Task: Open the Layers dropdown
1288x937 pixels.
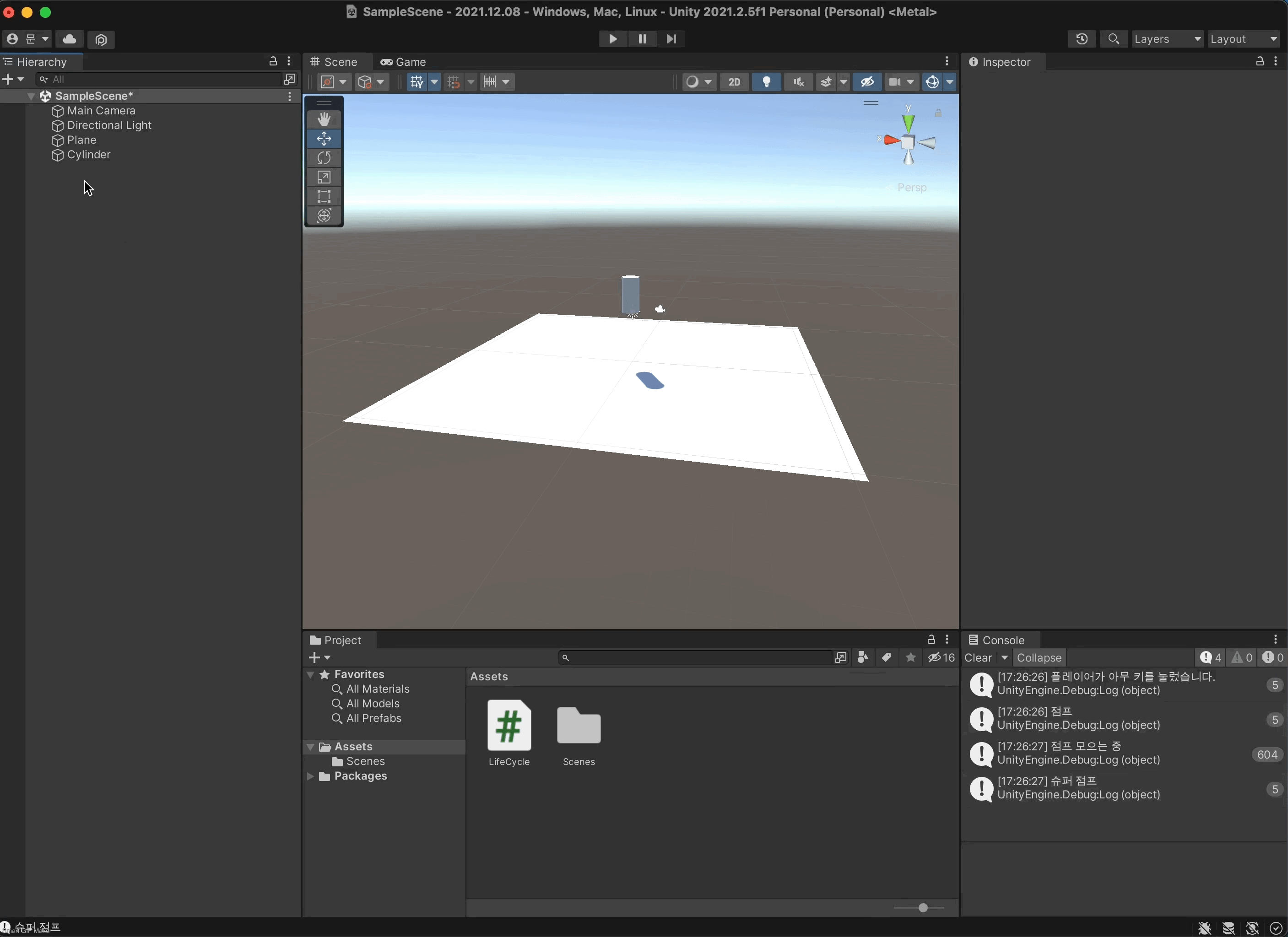Action: [x=1167, y=38]
